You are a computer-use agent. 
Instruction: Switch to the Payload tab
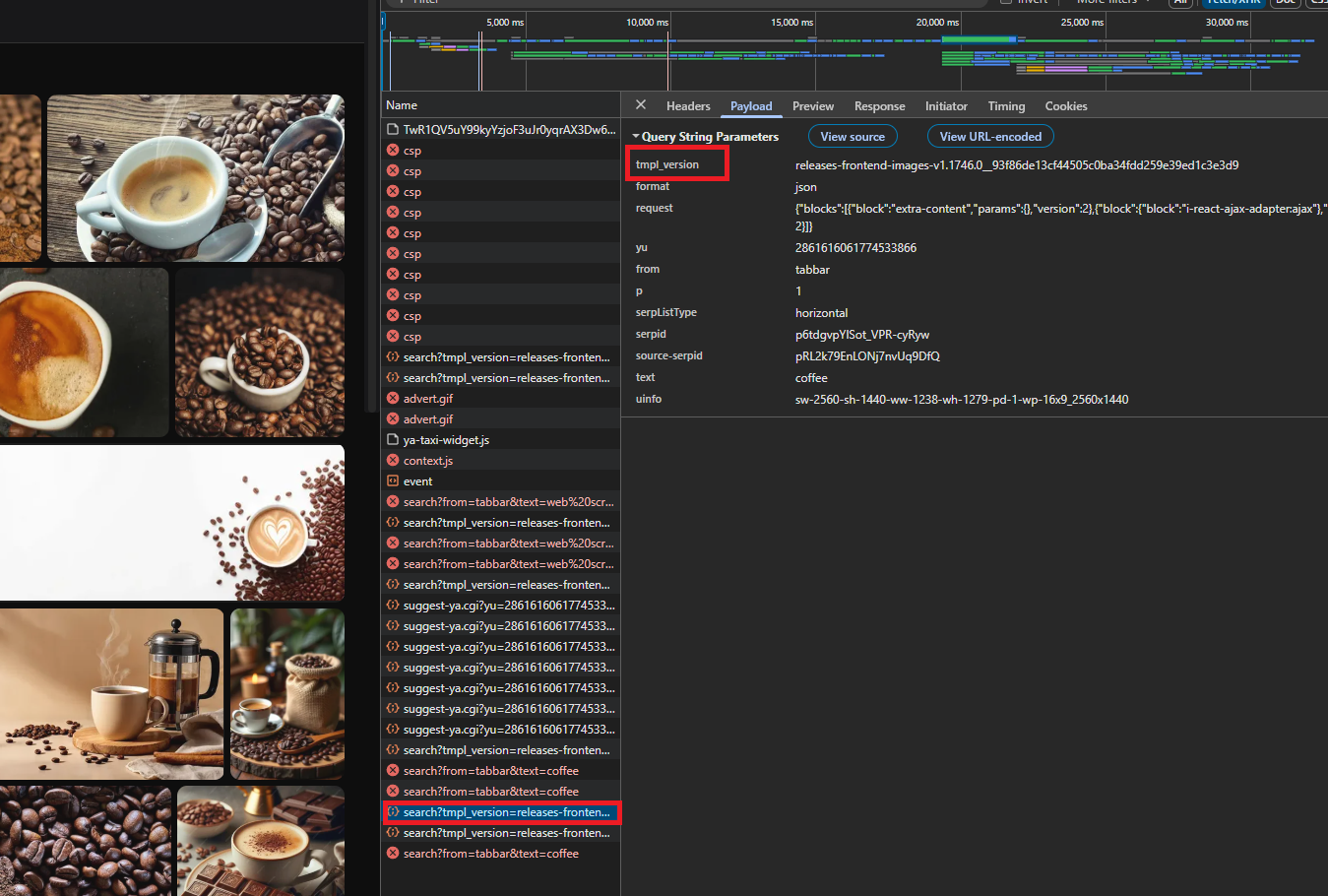pos(751,106)
